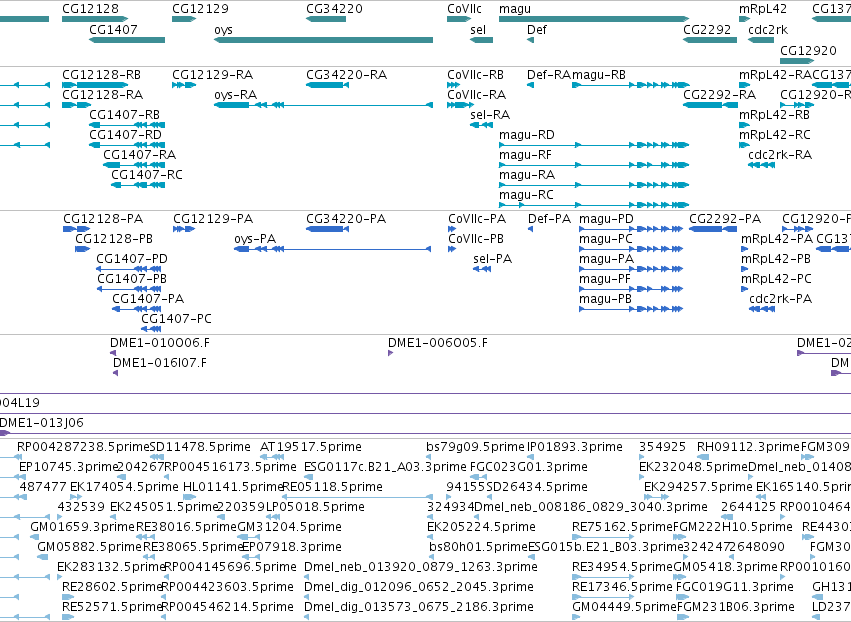Open protein CG12129-PA
Image resolution: width=851 pixels, height=622 pixels.
[x=213, y=219]
